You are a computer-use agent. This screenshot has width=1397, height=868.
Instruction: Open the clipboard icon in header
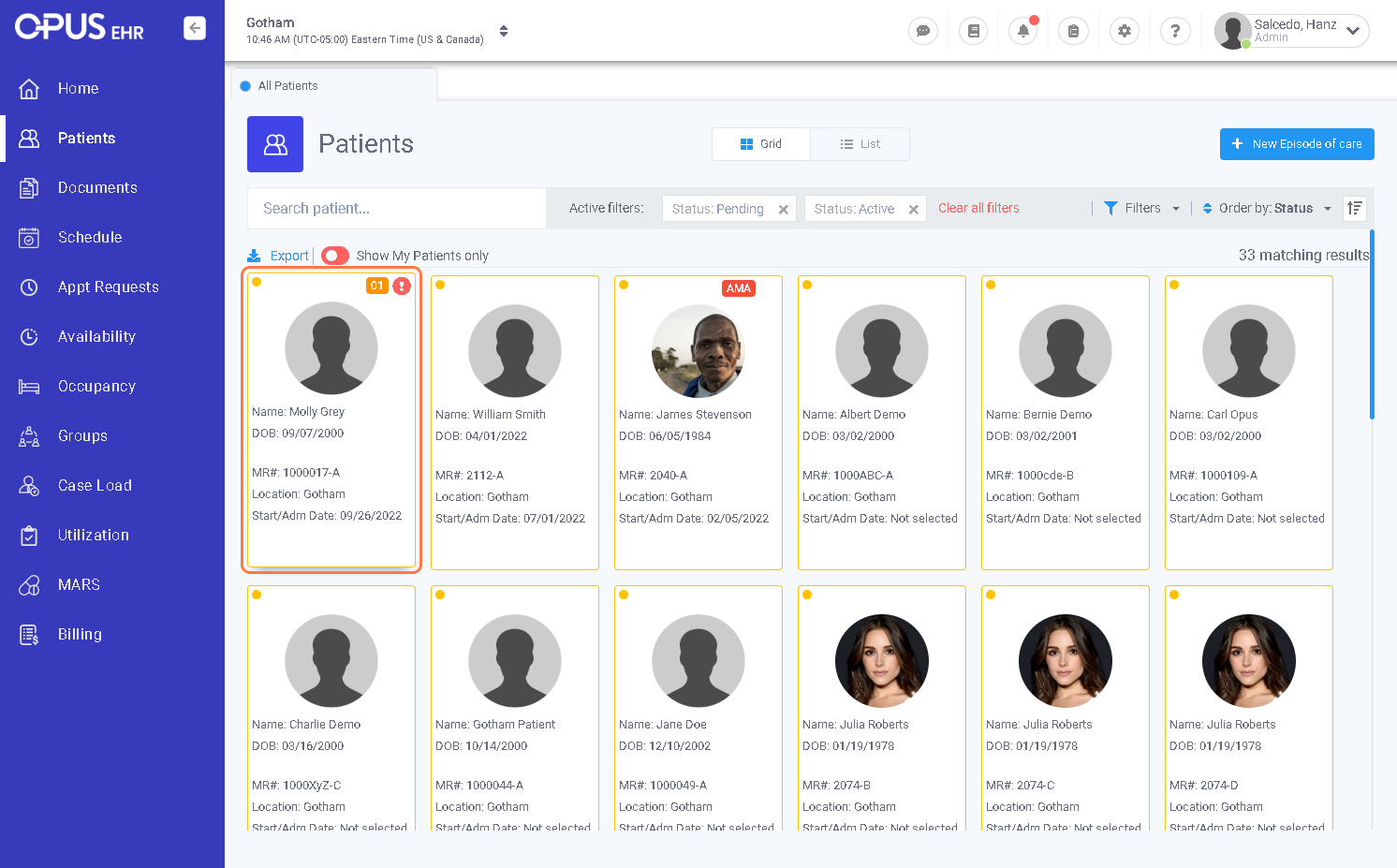pos(1073,31)
